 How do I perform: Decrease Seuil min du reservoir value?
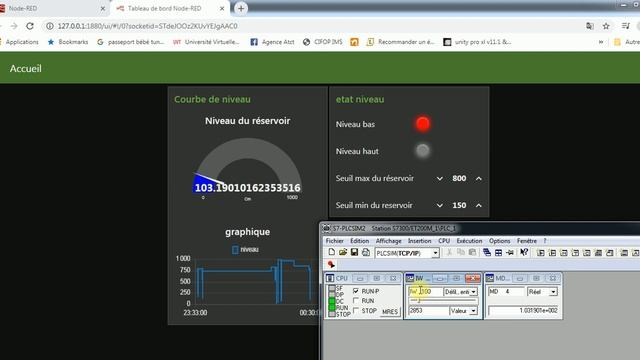coord(440,205)
